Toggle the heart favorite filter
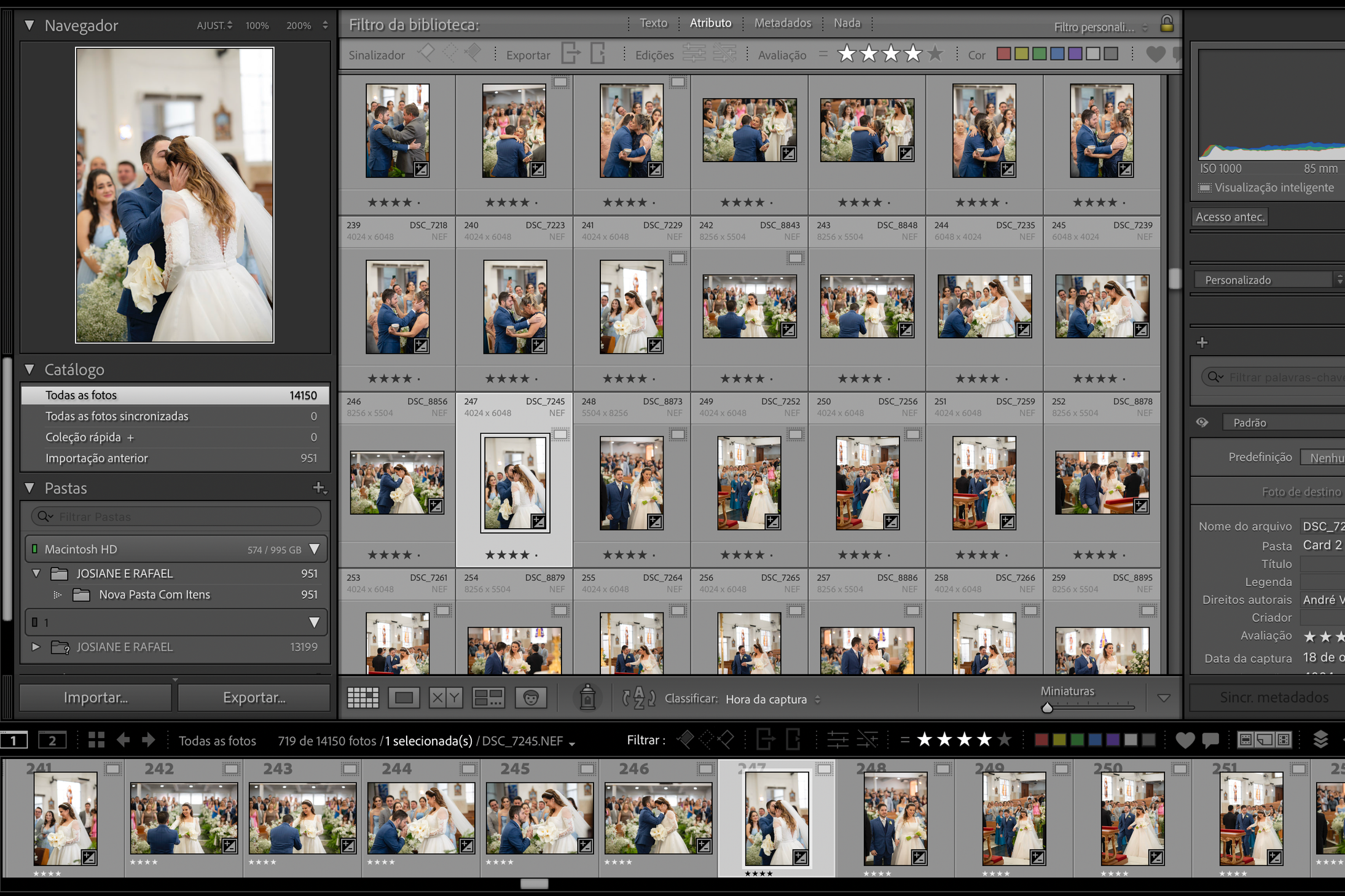1345x896 pixels. point(1155,54)
